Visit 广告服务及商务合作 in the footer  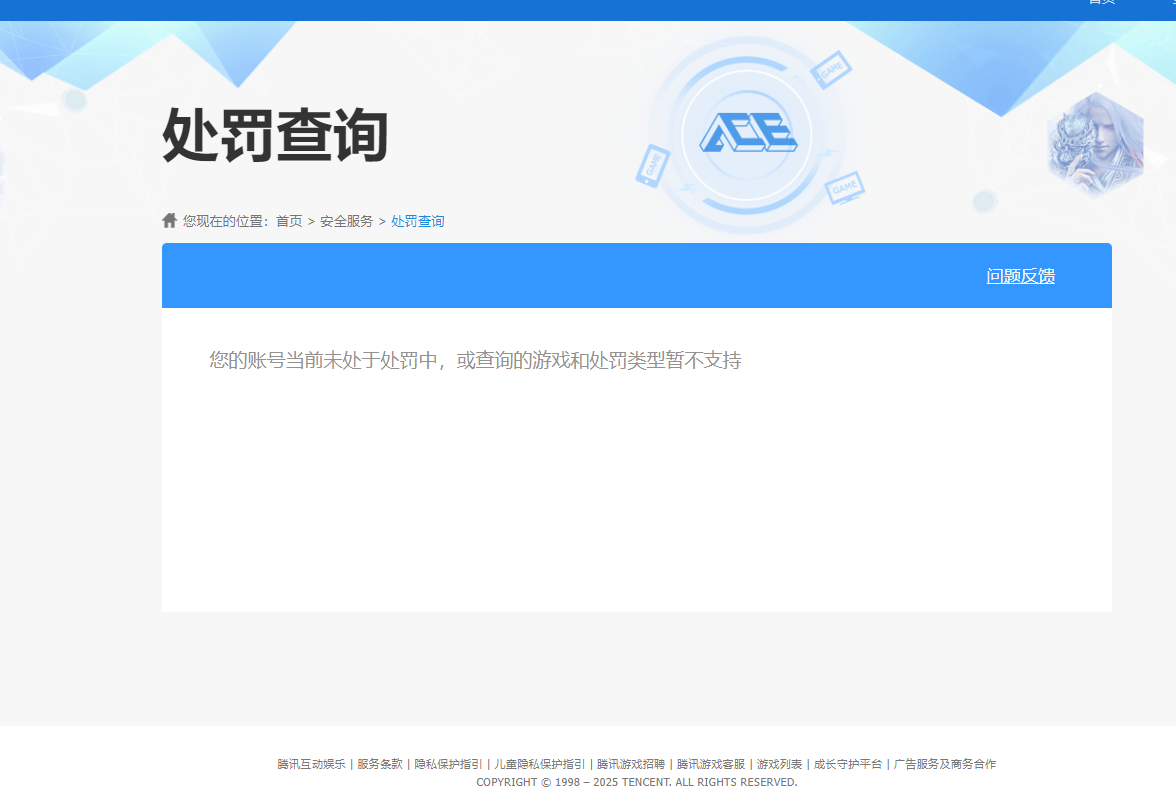tap(945, 763)
